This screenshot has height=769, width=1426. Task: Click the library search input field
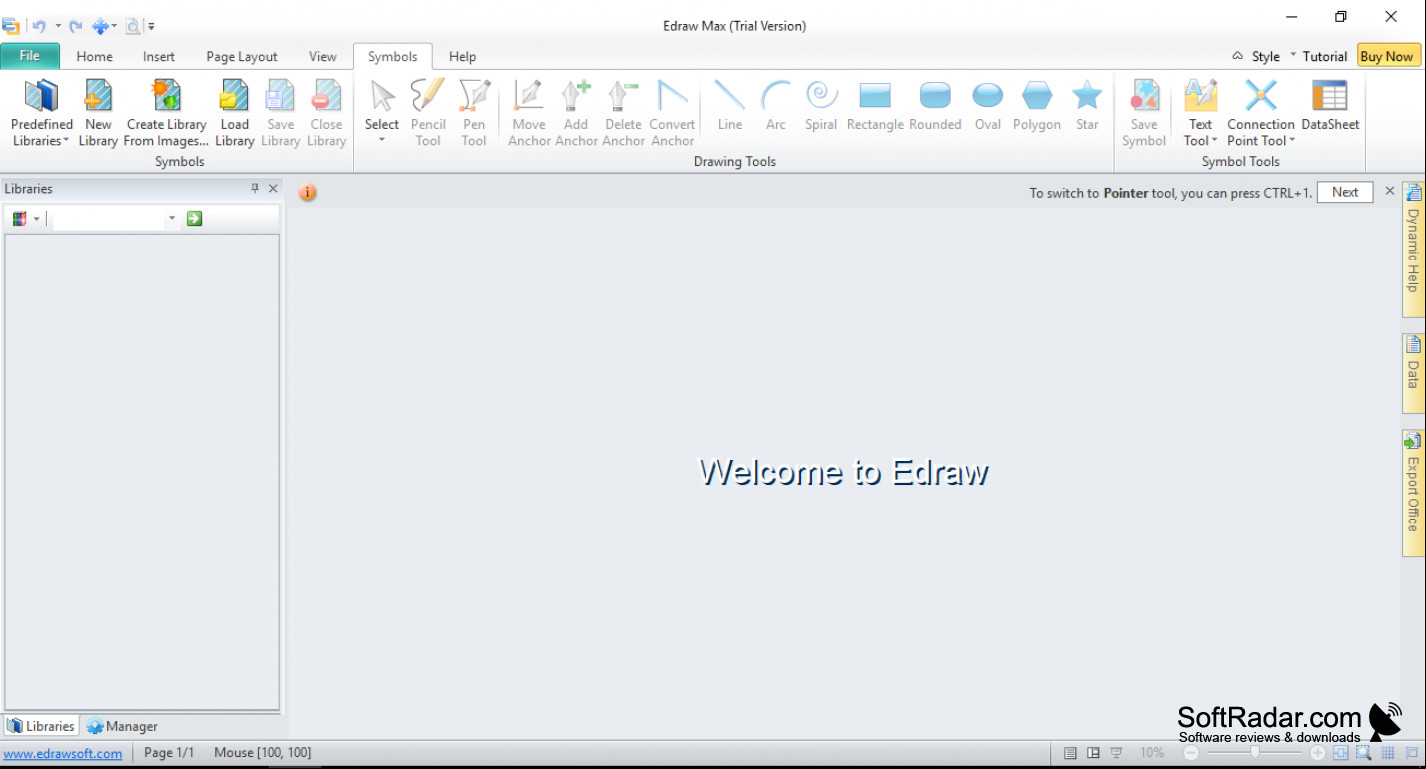click(x=108, y=218)
